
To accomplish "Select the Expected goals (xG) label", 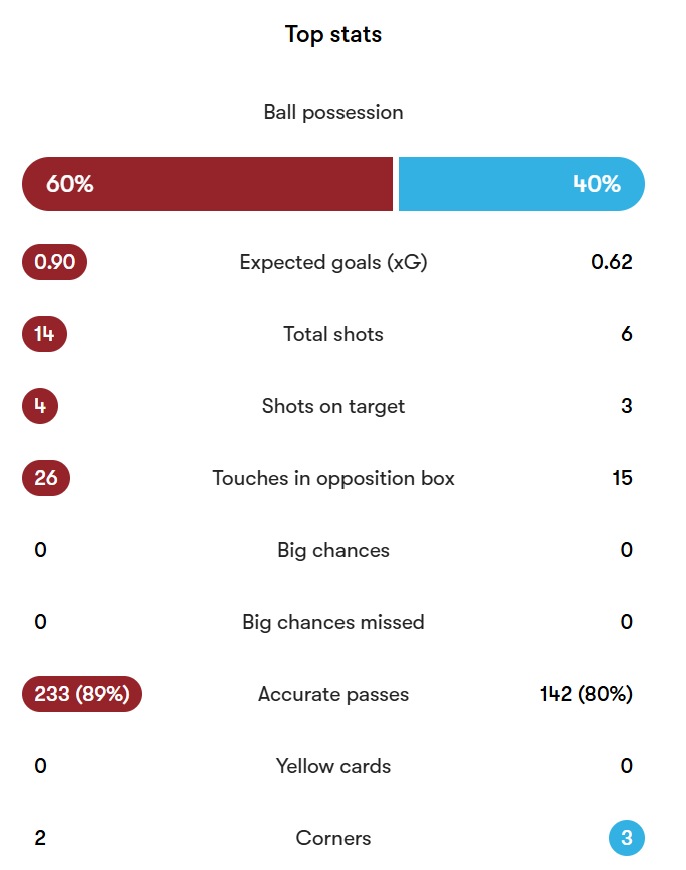I will [x=334, y=262].
